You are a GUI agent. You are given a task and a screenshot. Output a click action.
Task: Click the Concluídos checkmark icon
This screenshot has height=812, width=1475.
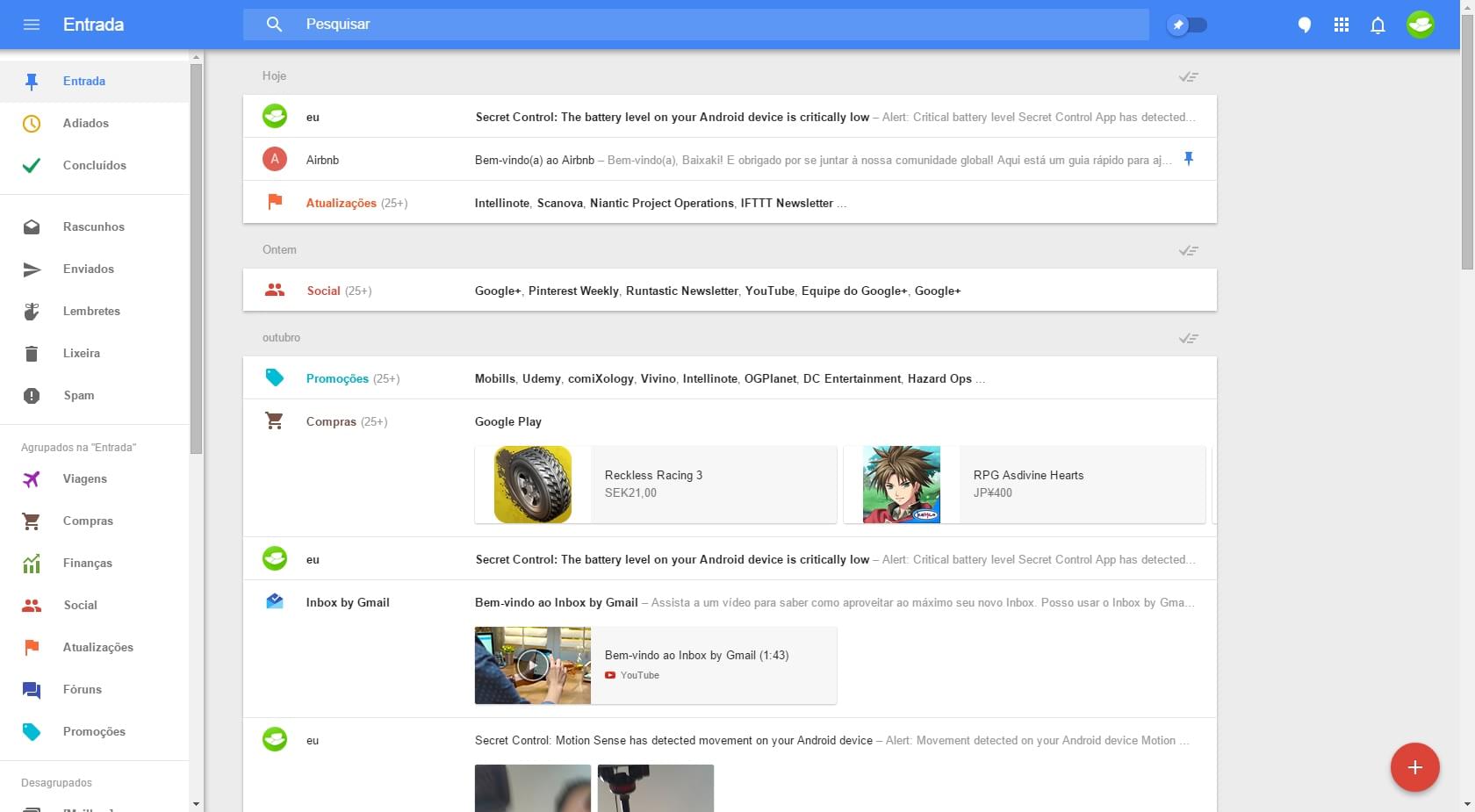(32, 166)
